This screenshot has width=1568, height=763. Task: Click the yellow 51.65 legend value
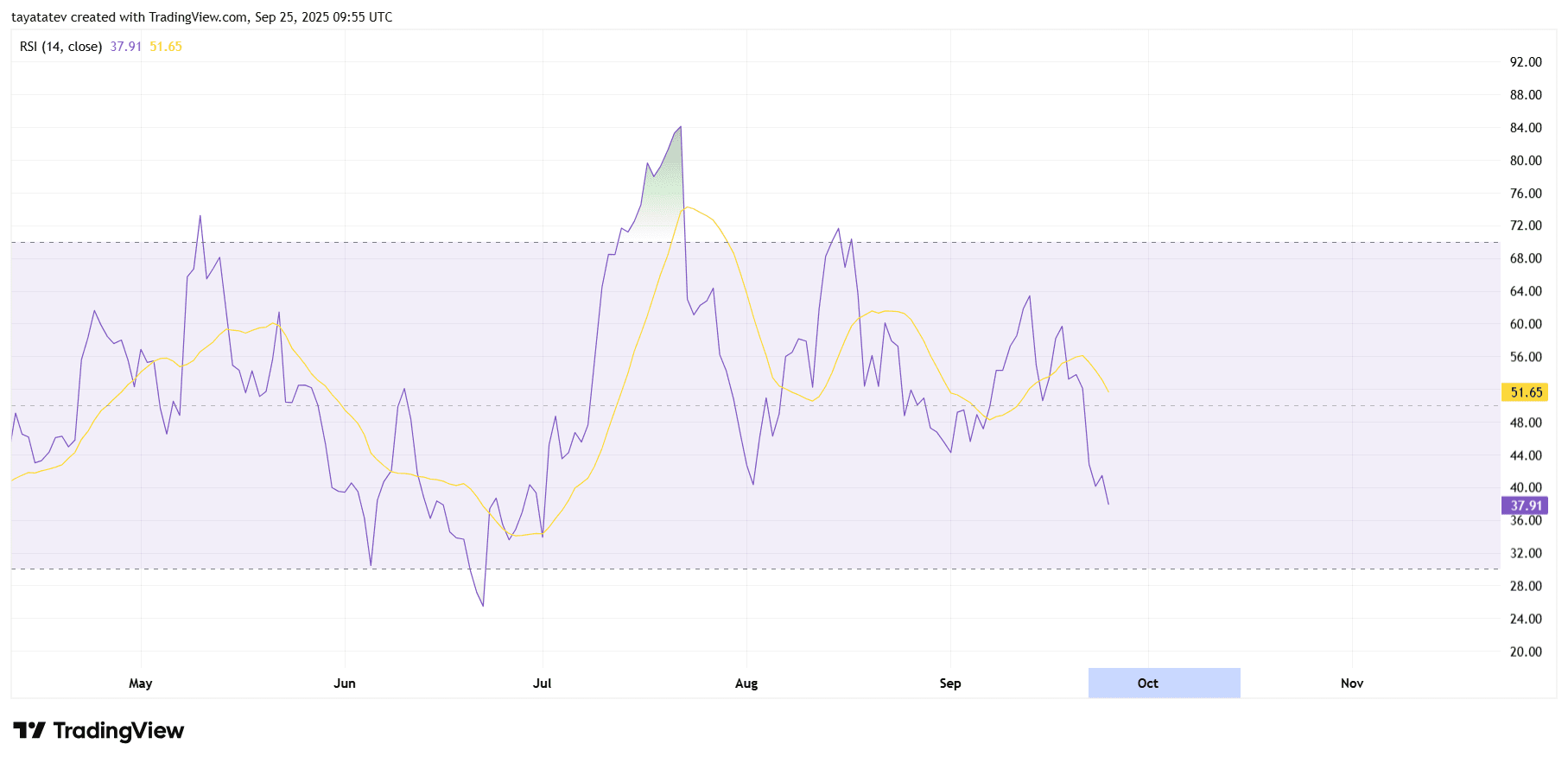point(166,47)
